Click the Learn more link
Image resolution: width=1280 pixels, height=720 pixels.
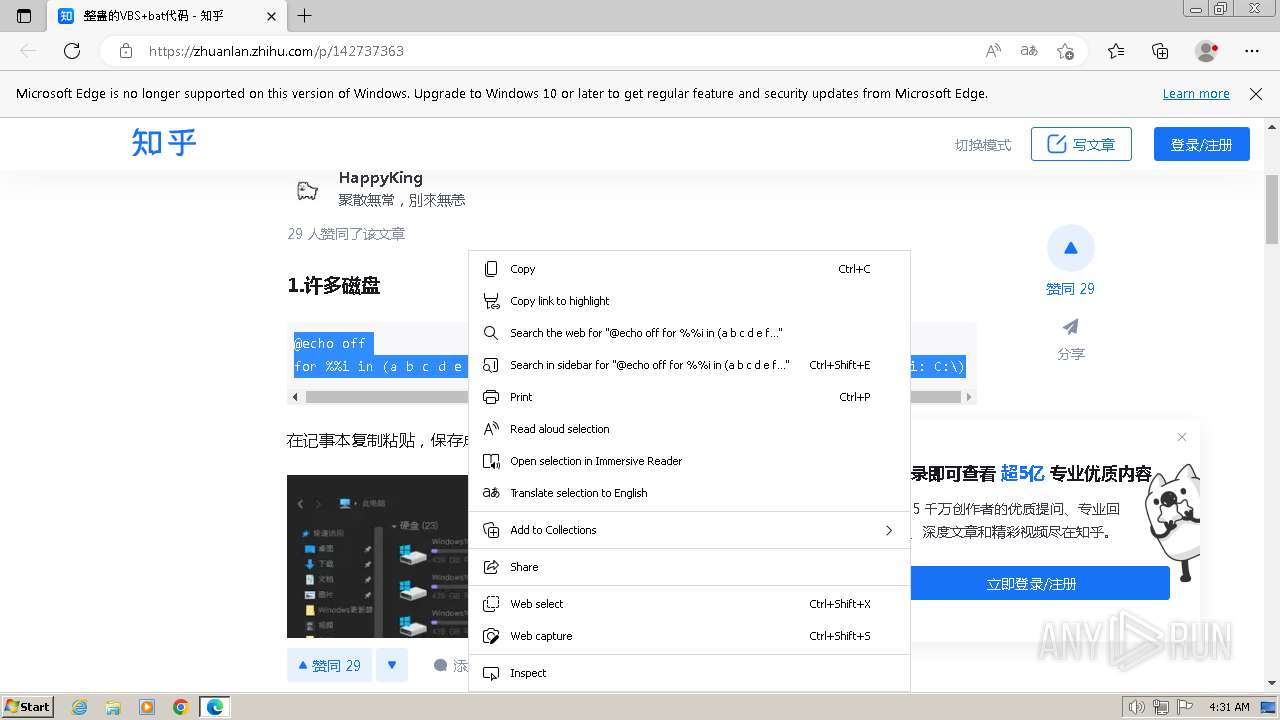[x=1196, y=93]
